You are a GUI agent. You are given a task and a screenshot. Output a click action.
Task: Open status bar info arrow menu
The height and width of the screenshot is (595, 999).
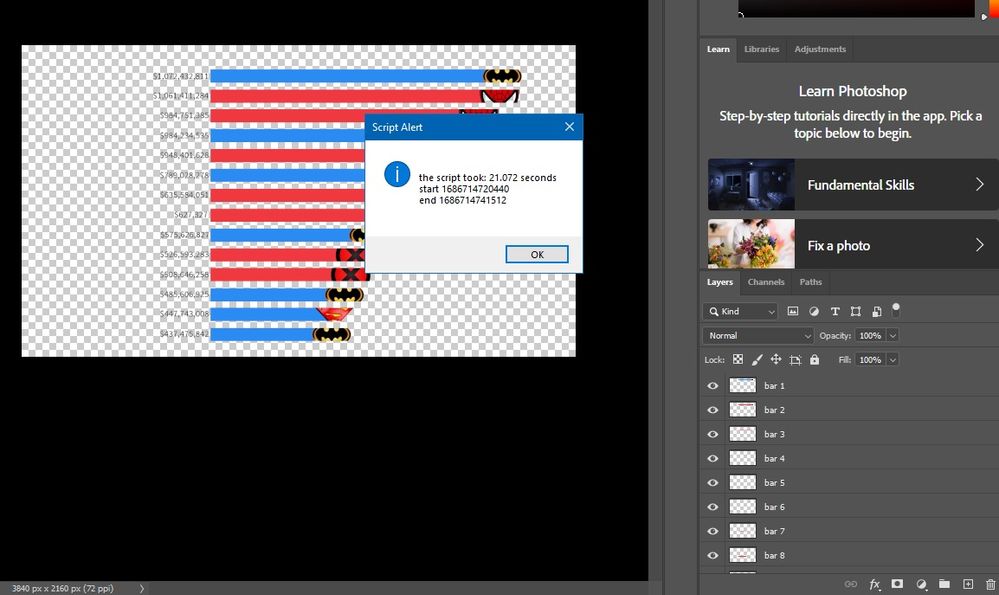[141, 588]
